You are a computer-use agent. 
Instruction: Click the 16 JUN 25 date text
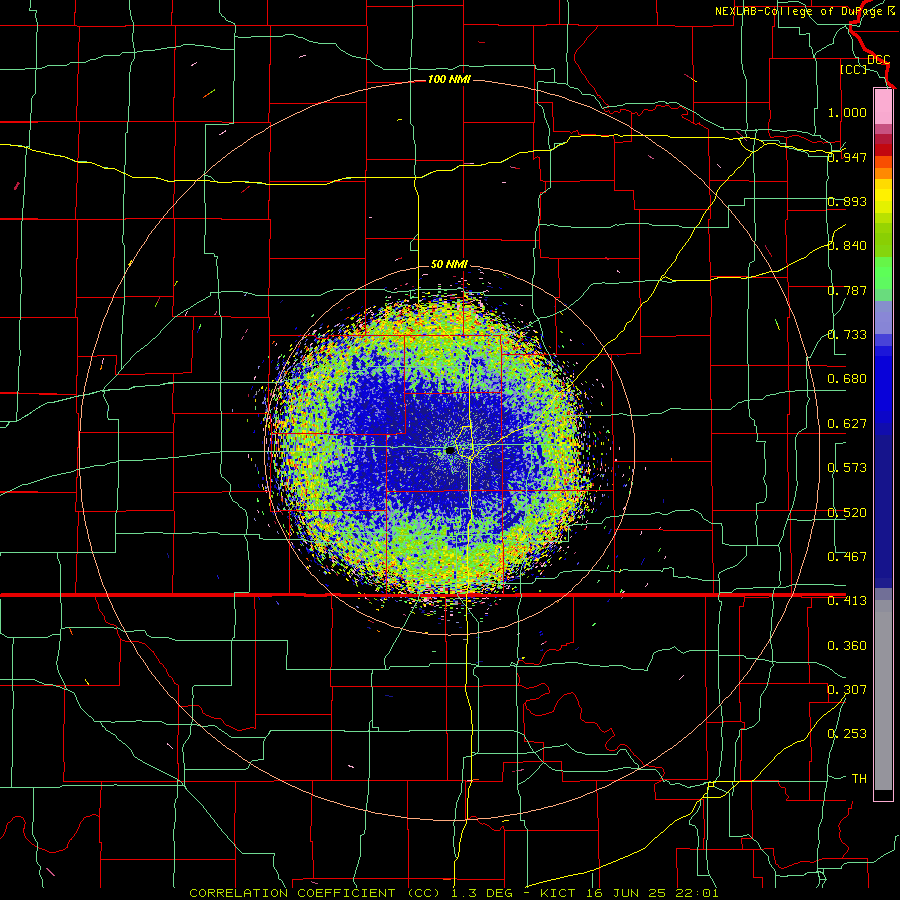pos(626,893)
